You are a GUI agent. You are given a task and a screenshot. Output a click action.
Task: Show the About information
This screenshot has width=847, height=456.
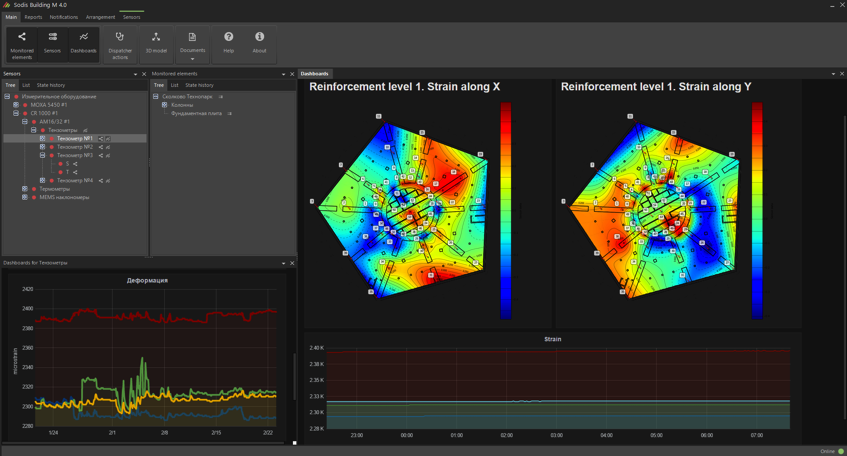[259, 43]
